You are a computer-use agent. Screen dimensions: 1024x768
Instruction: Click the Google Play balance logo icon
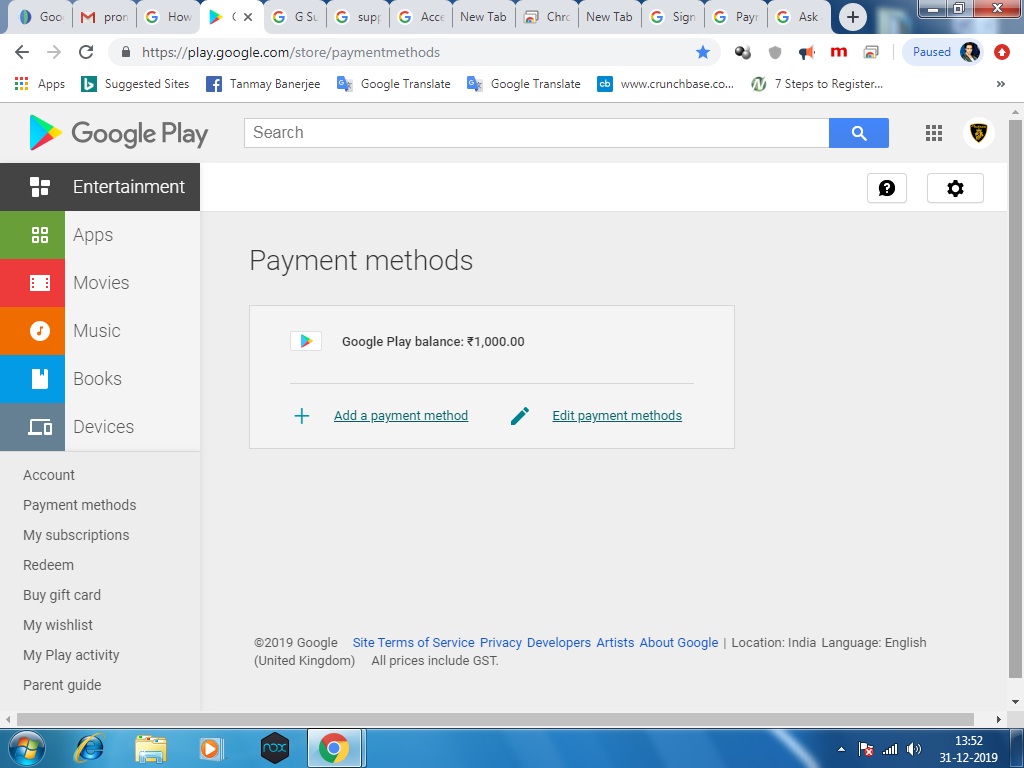click(x=306, y=341)
